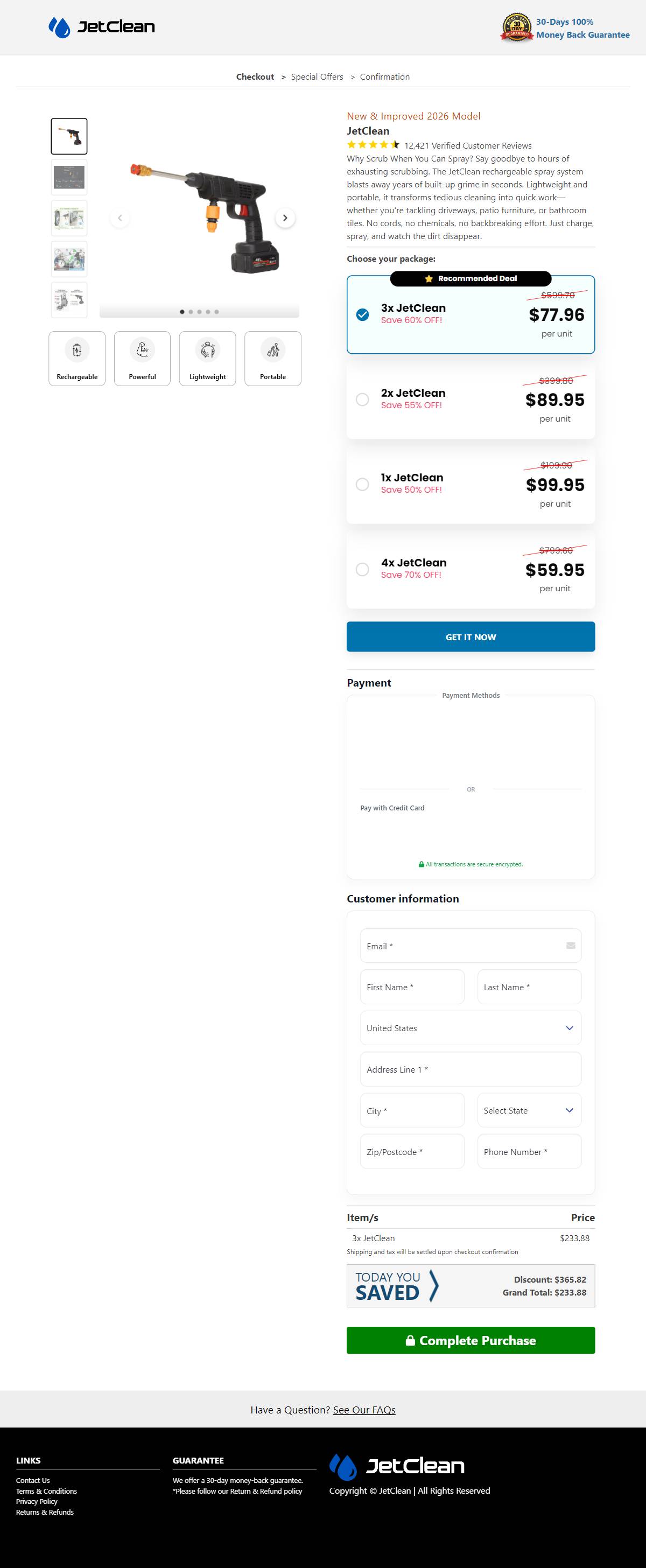Open the United States country dropdown
Viewport: 646px width, 1568px height.
[x=470, y=1028]
